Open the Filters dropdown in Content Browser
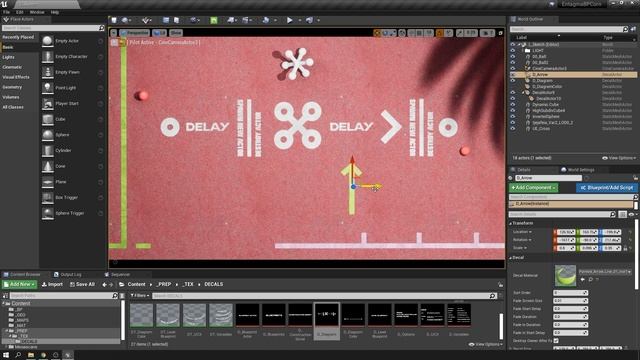This screenshot has width=640, height=360. (140, 296)
